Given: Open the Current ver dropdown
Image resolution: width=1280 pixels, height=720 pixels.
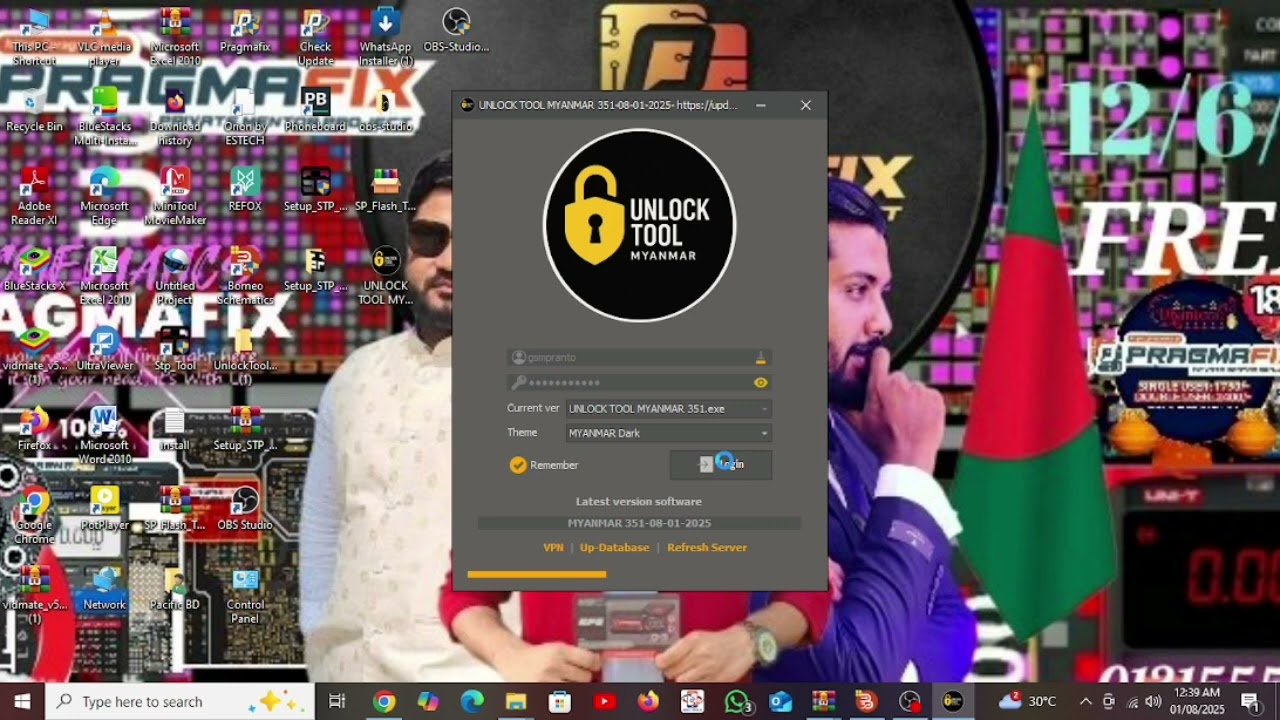Looking at the screenshot, I should coord(668,408).
